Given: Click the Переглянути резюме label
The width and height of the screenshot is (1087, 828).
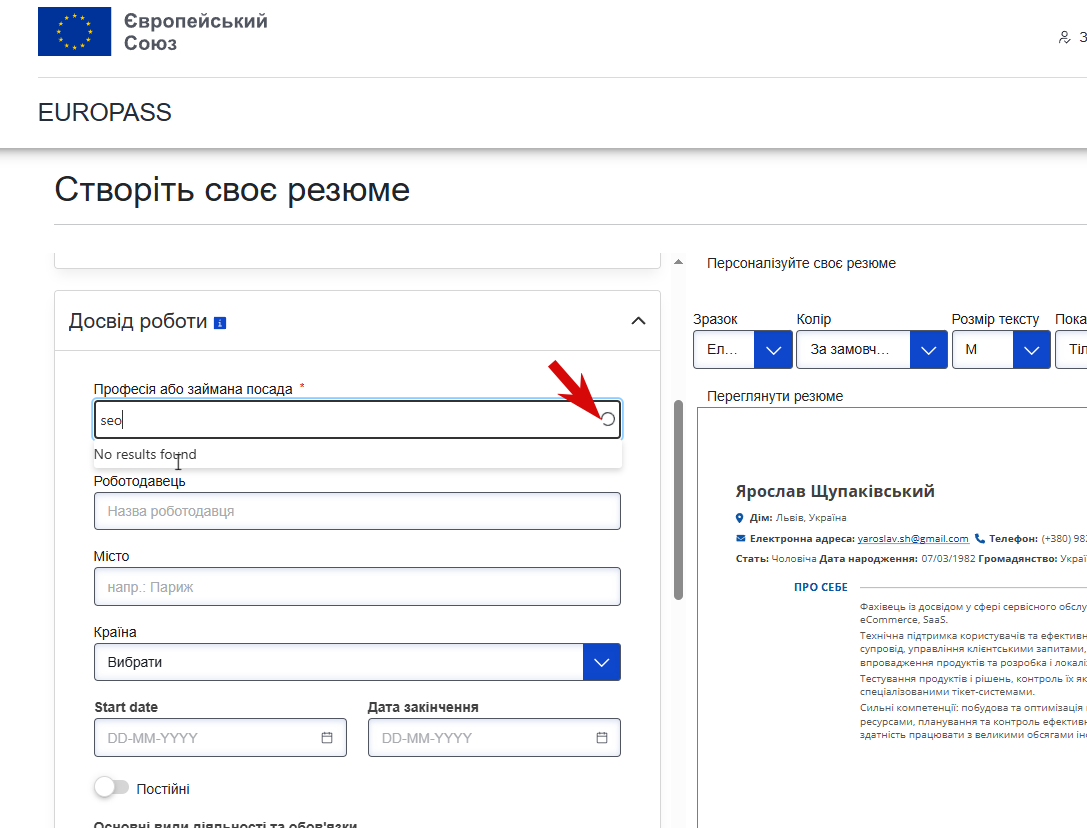Looking at the screenshot, I should 775,396.
